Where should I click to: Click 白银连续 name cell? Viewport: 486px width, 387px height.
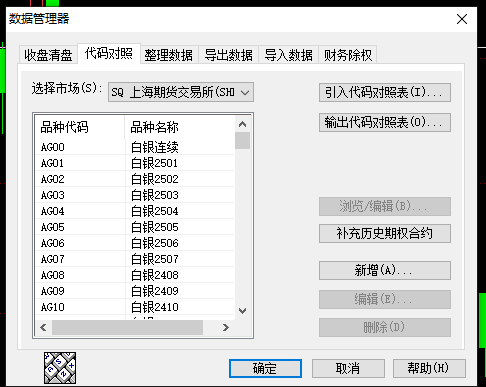pyautogui.click(x=180, y=147)
